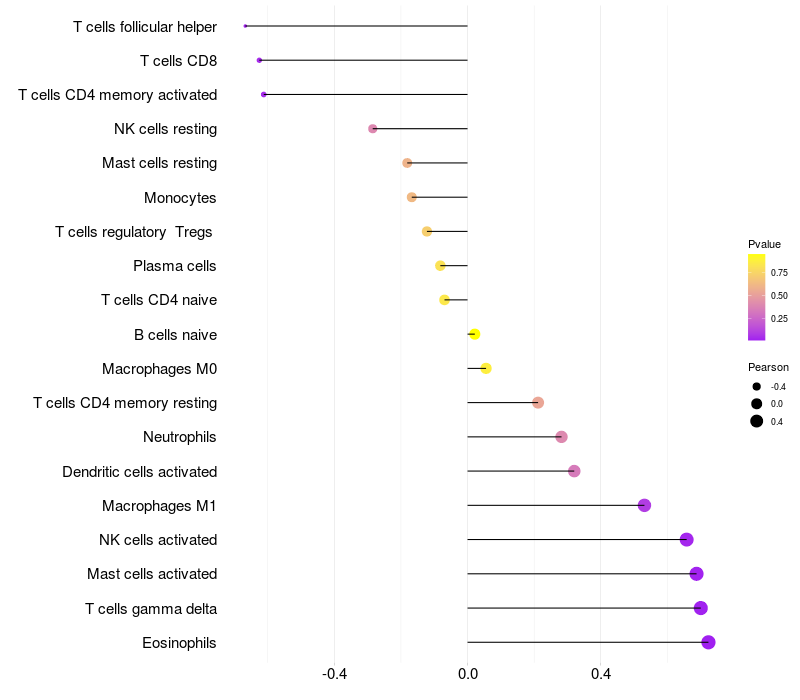800x700 pixels.
Task: Click the Macrophages M1 purple marker
Action: (644, 506)
